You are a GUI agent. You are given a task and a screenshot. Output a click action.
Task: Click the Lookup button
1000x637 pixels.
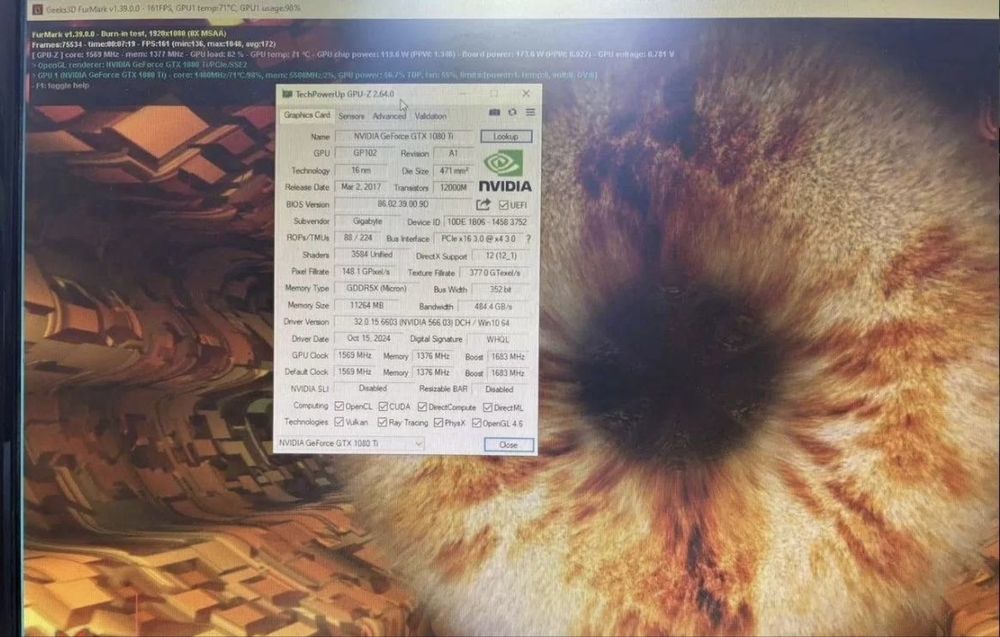(506, 136)
